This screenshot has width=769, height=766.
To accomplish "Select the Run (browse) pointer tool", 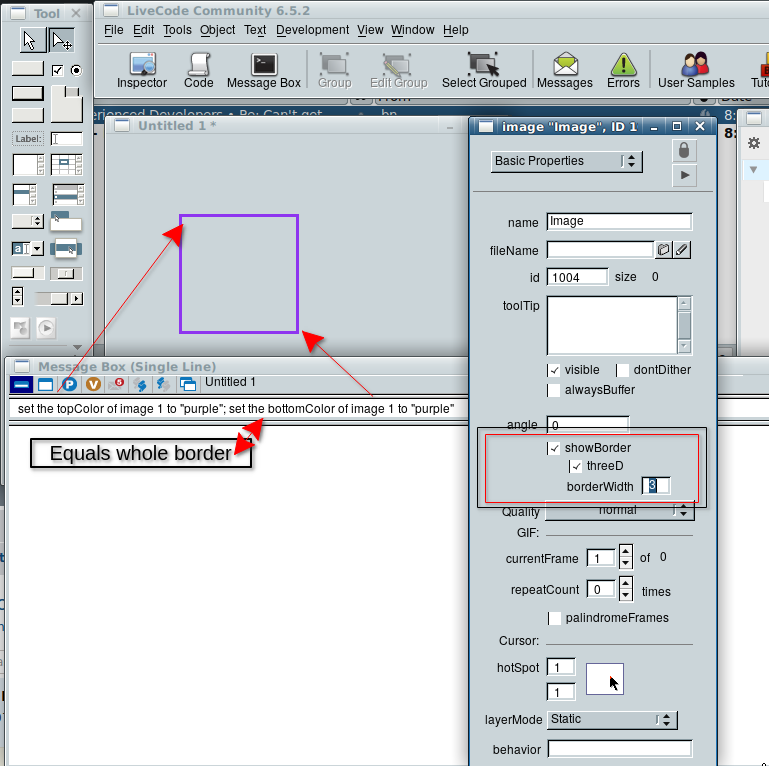I will 30,40.
